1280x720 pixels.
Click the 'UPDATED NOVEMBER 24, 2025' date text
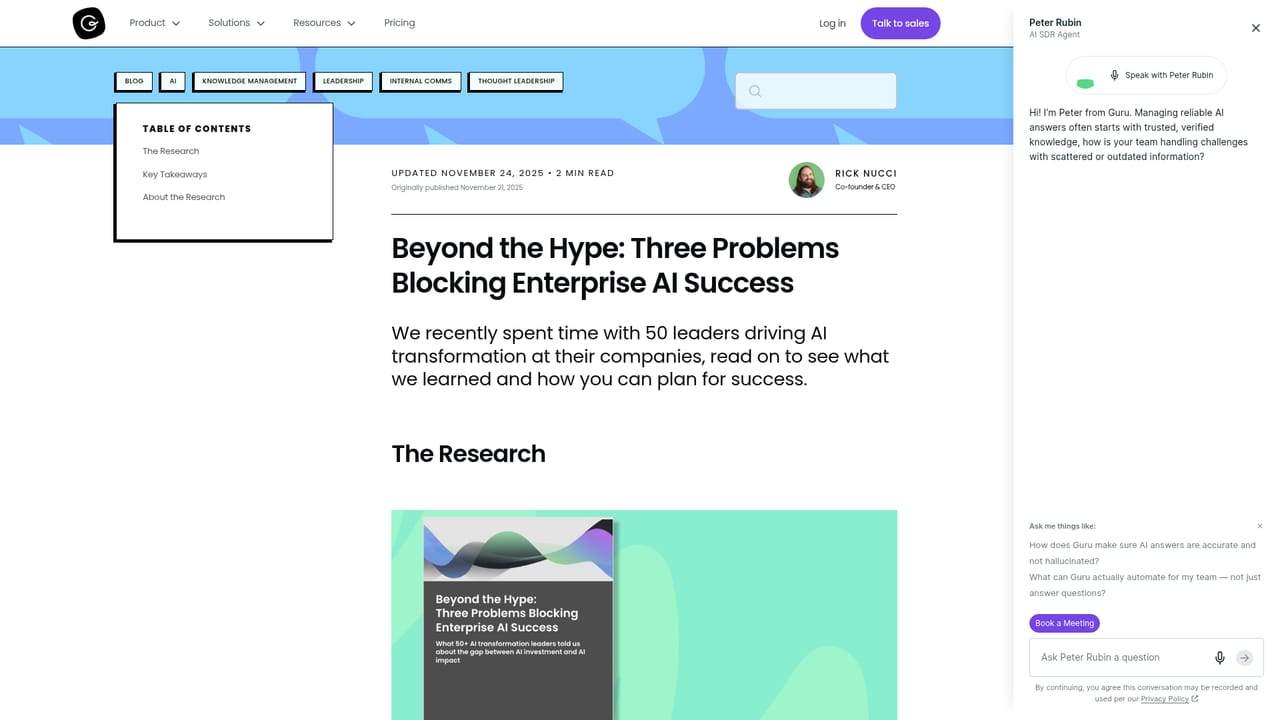pyautogui.click(x=467, y=173)
